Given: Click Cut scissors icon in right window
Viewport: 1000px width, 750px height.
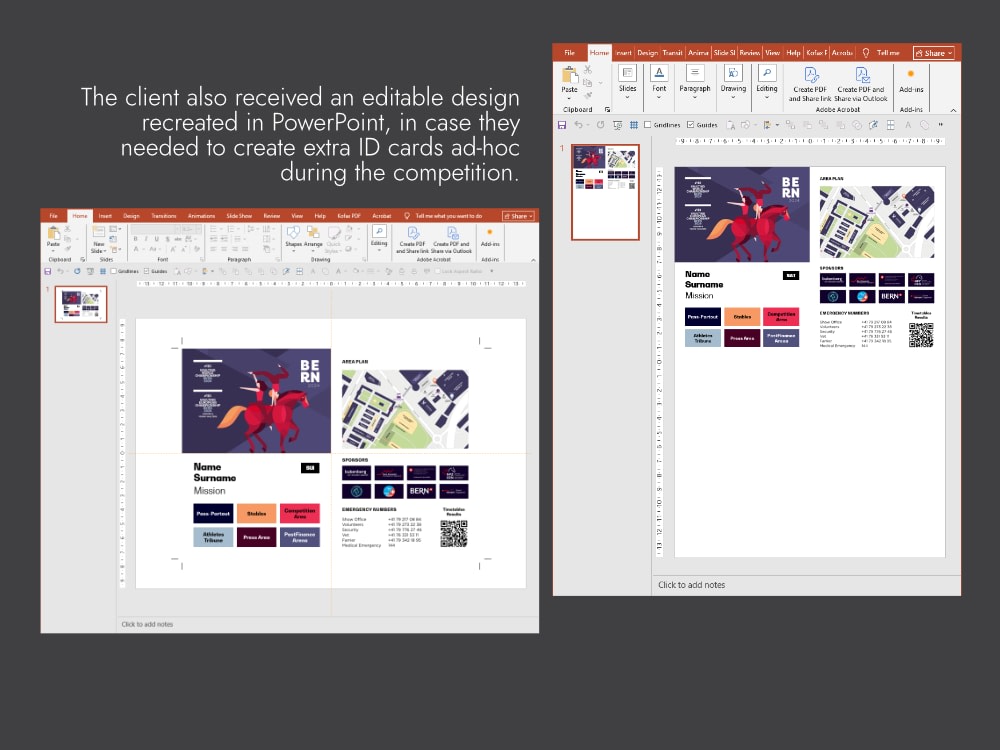Looking at the screenshot, I should click(588, 70).
